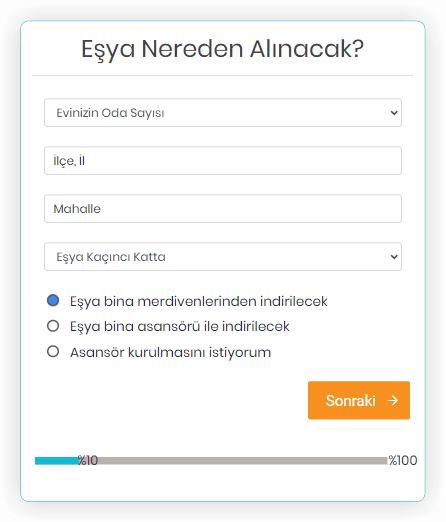
Task: Click the chevron arrow of Eşya Kaçıncı Katta
Action: 394,257
